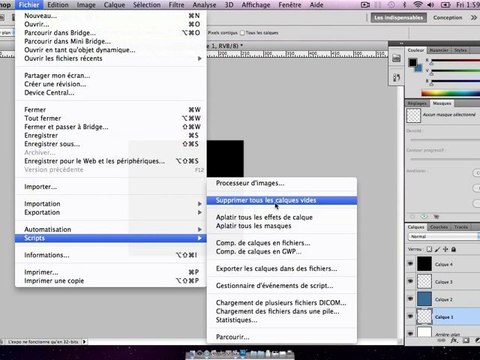Image resolution: width=480 pixels, height=360 pixels.
Task: Click the link layers icon at panel bottom
Action: (441, 340)
